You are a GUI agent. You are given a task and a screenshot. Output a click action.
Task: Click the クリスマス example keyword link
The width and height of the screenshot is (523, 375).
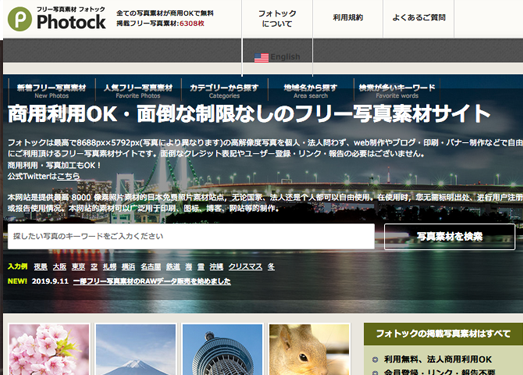(x=245, y=267)
